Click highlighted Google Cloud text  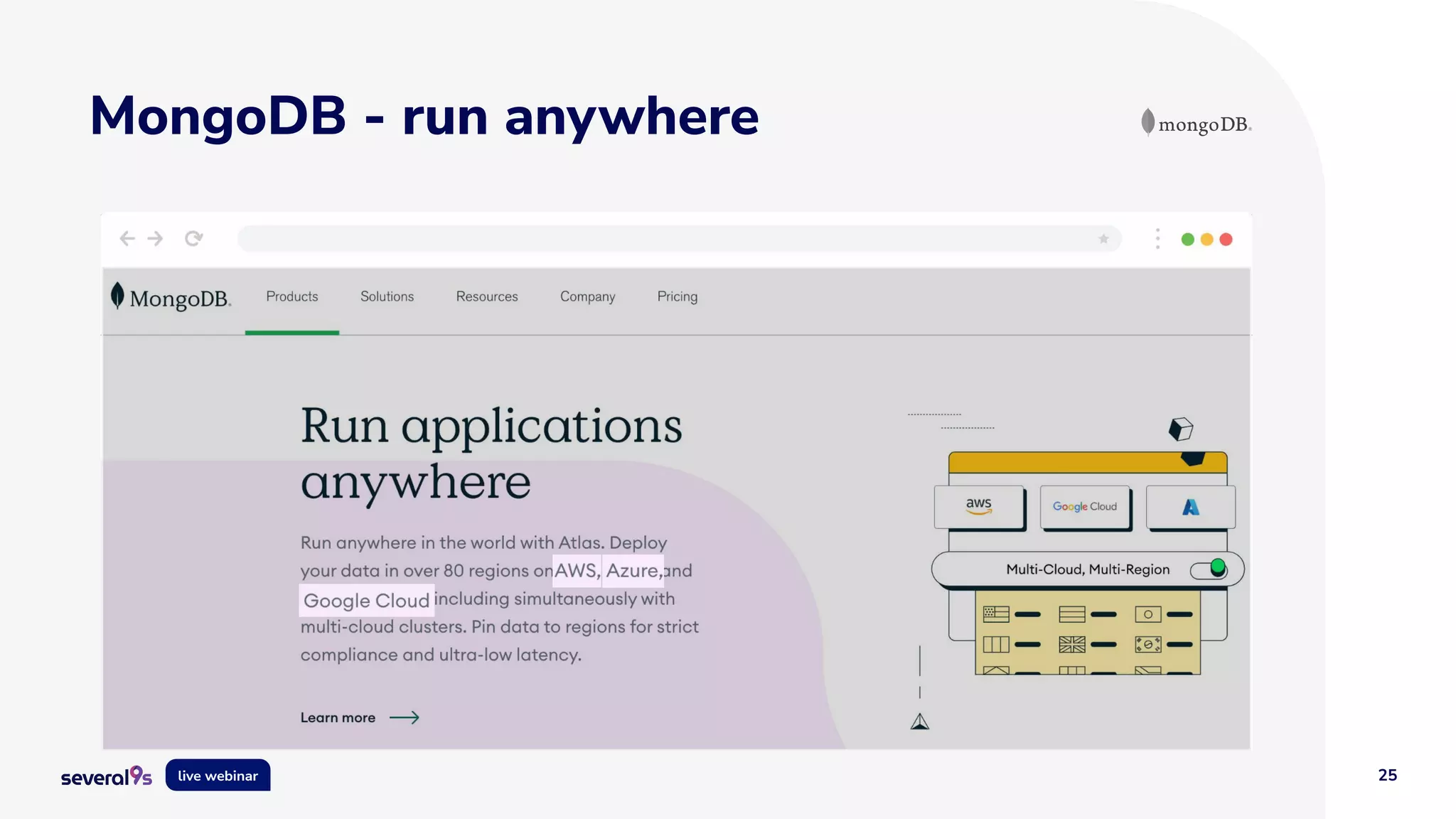coord(366,600)
